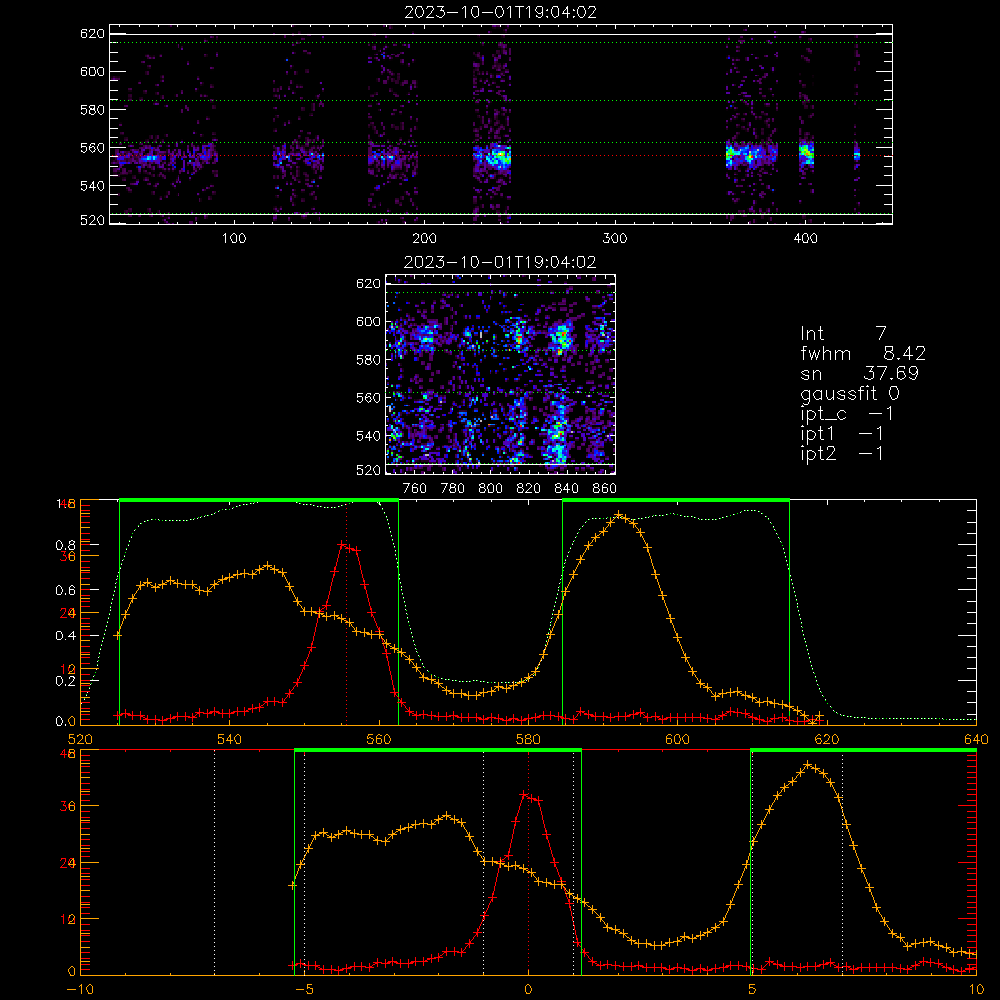The width and height of the screenshot is (1000, 1000).
Task: Select the 'sn 37.69' readout line
Action: pyautogui.click(x=860, y=374)
